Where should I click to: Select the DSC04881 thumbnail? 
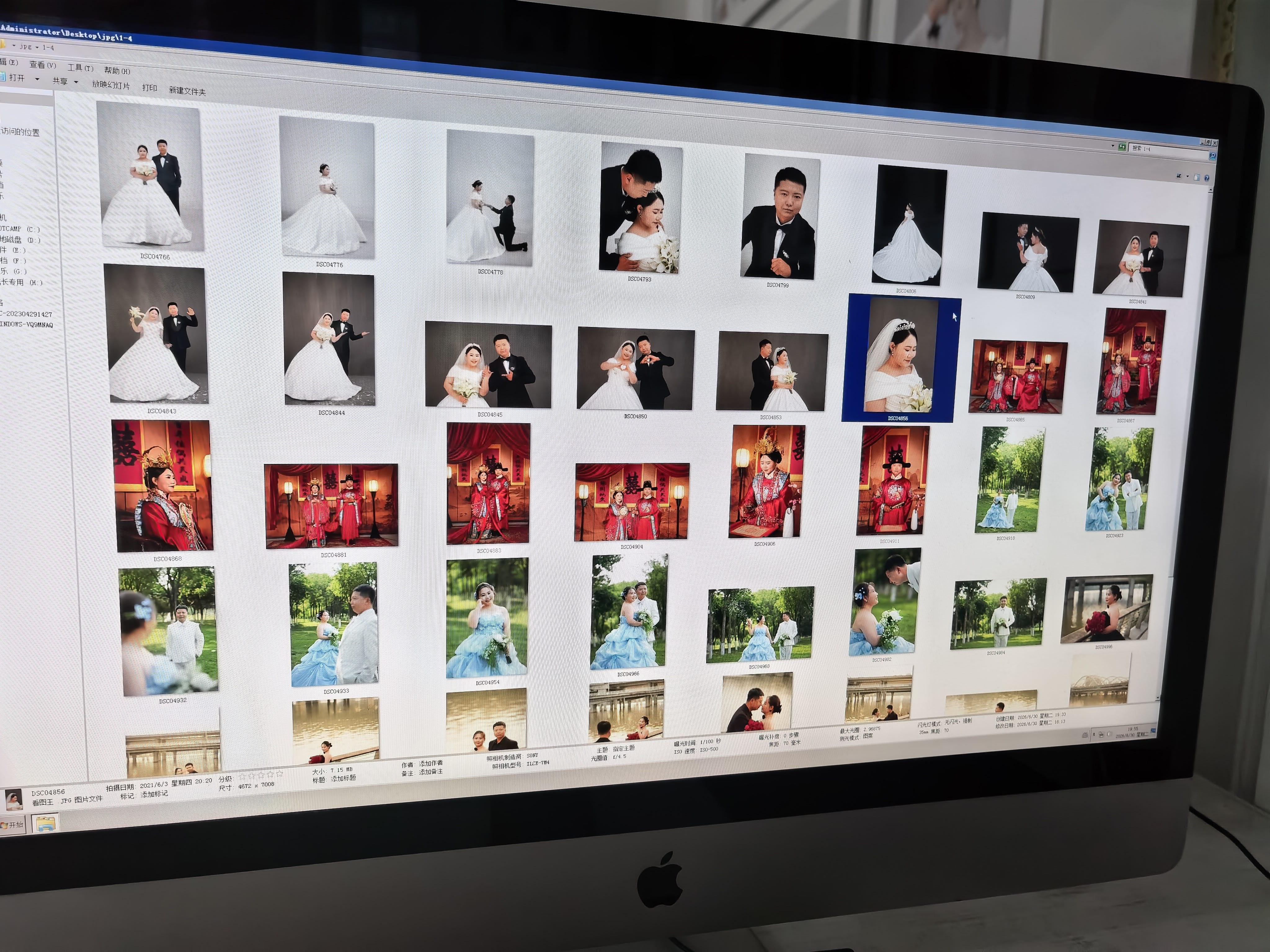(x=331, y=506)
